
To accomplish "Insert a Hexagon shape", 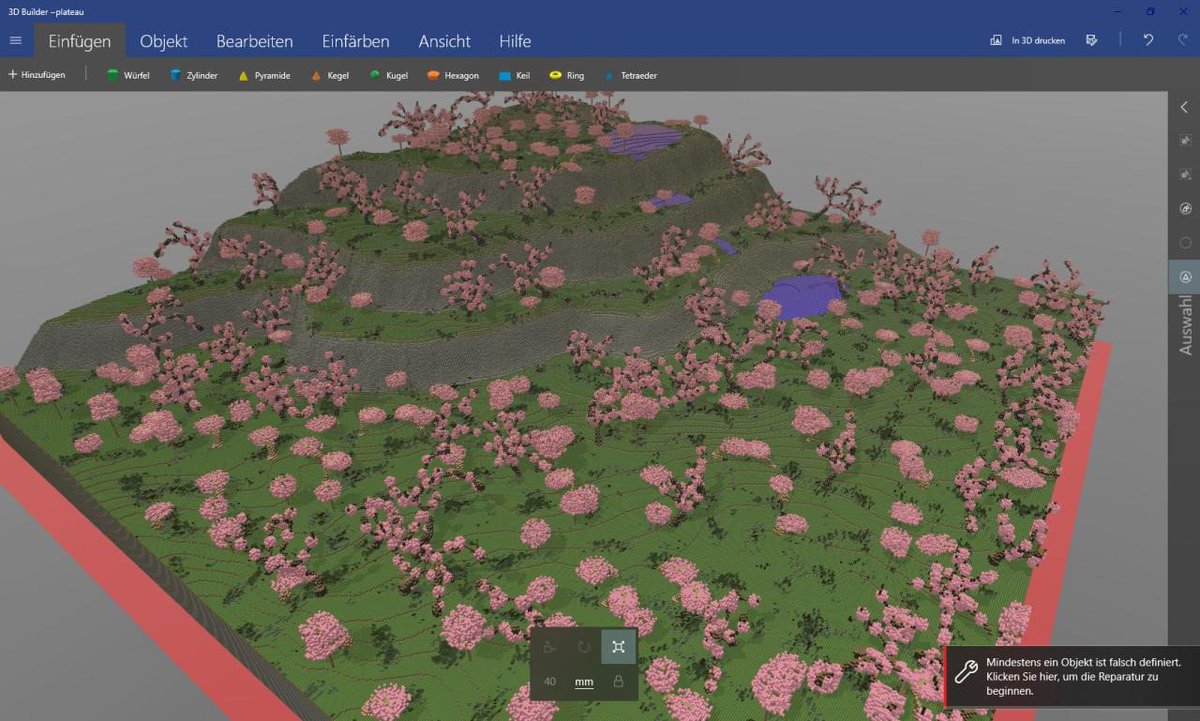I will tap(453, 75).
